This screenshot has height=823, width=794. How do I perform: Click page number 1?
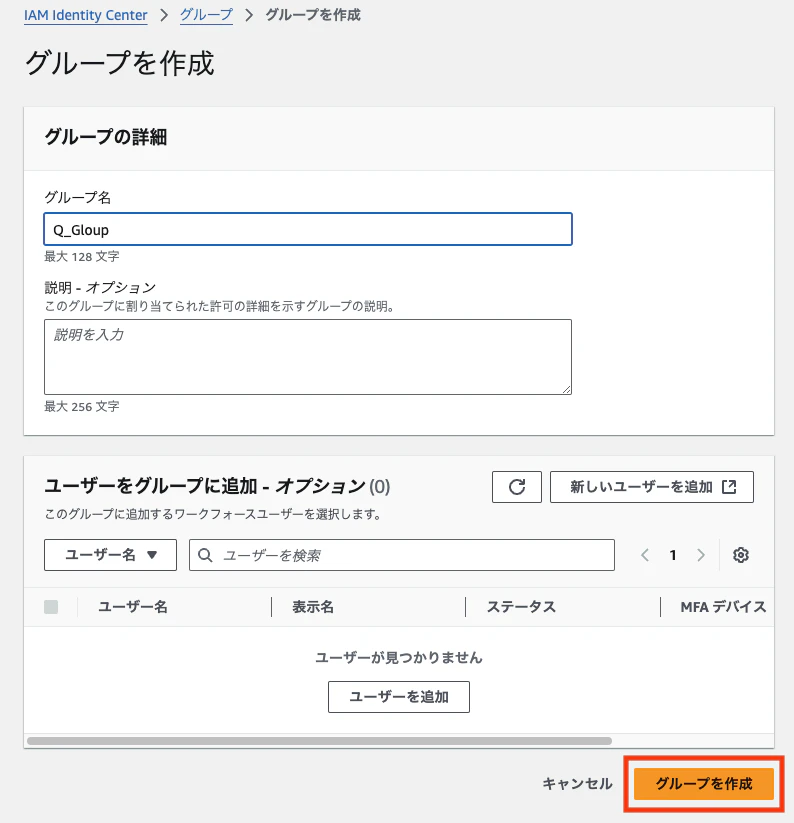coord(673,555)
